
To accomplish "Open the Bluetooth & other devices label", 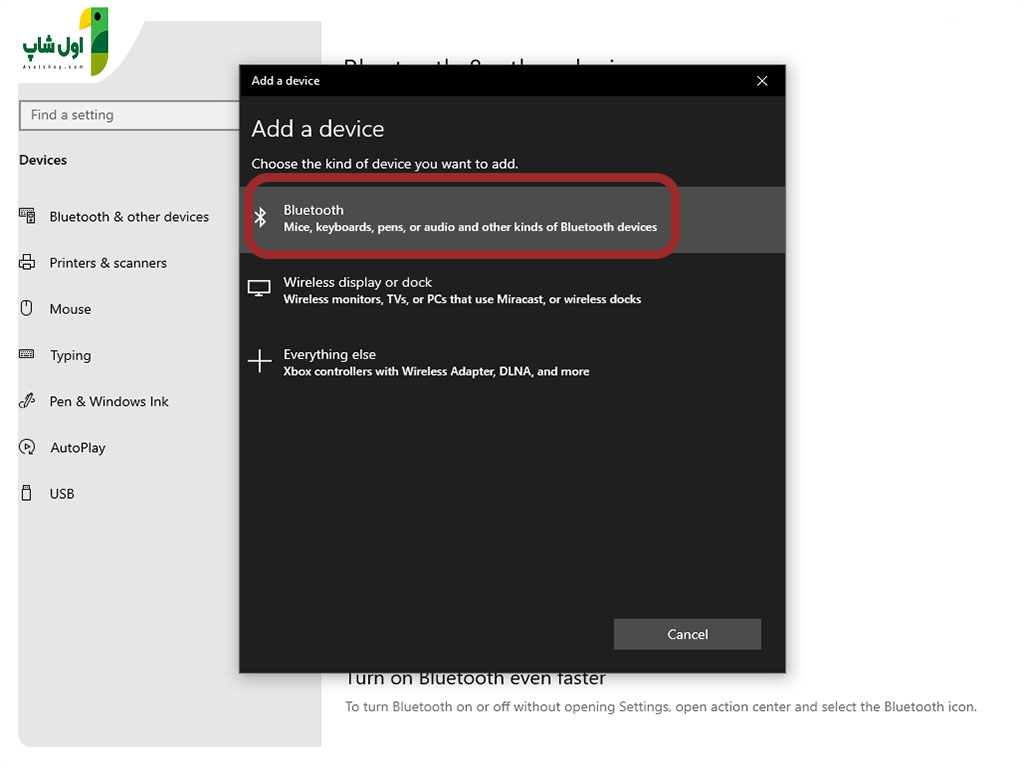I will 129,217.
